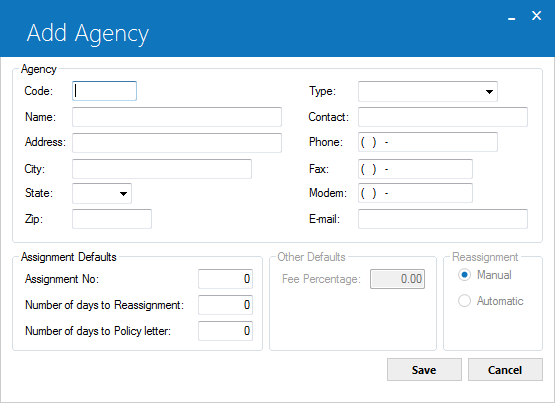This screenshot has width=555, height=403.
Task: Click the City input box
Action: click(x=162, y=169)
